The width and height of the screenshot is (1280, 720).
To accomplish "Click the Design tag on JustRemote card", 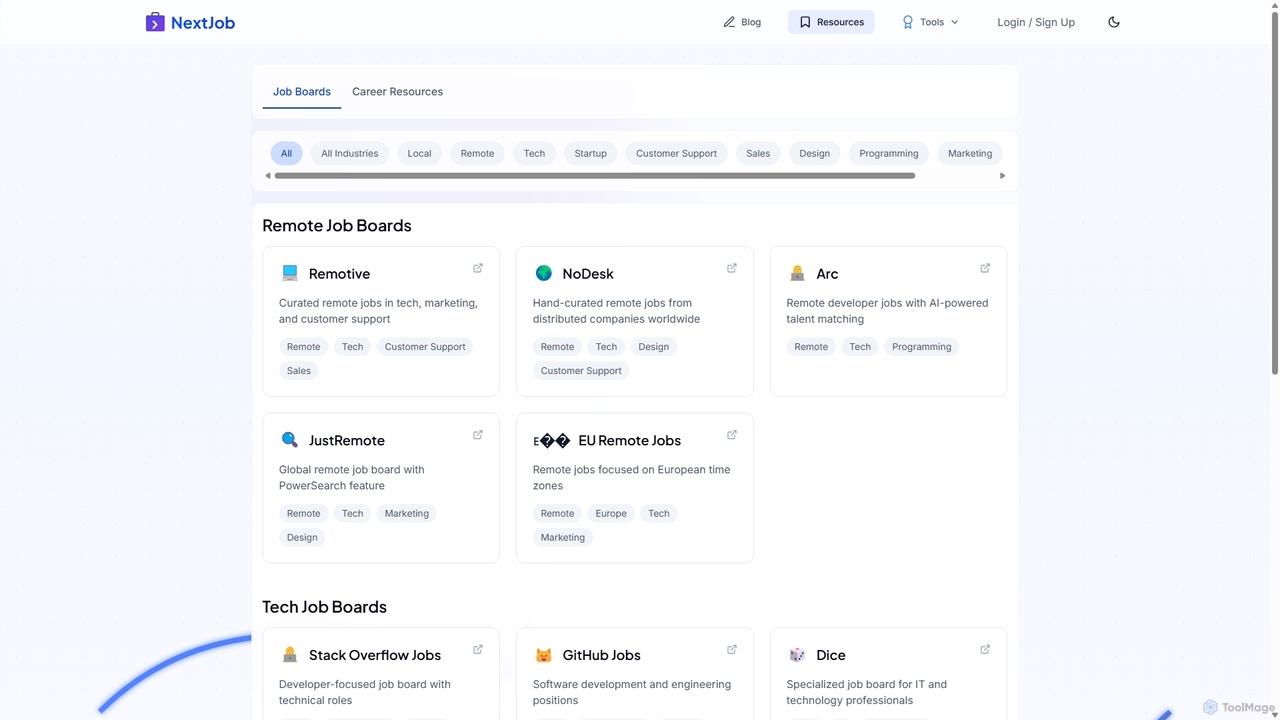I will coord(302,537).
